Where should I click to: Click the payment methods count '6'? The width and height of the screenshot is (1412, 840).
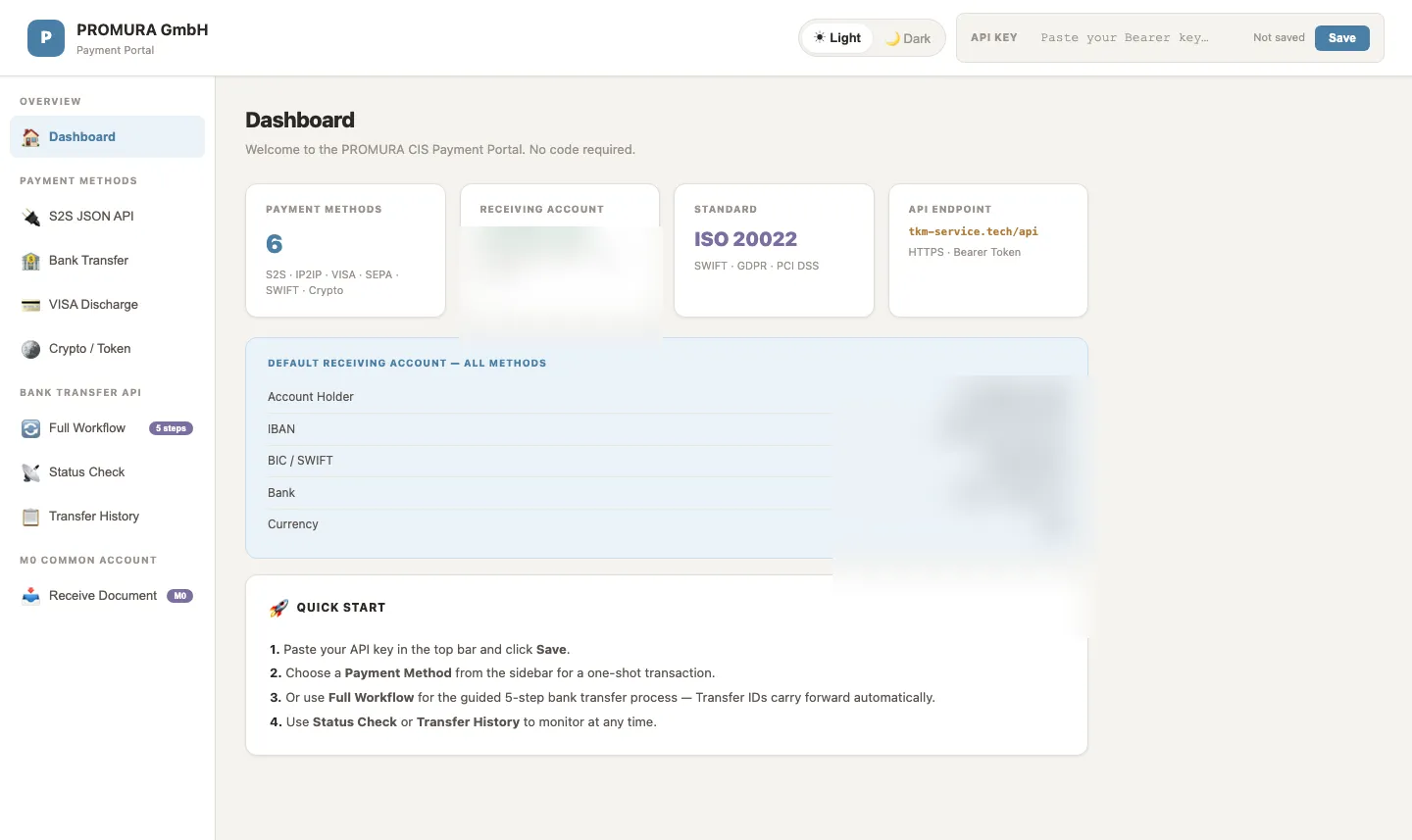tap(275, 243)
